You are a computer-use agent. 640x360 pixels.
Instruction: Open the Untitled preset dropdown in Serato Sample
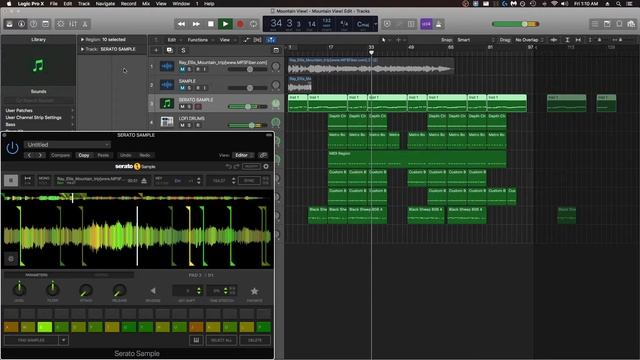coord(67,145)
